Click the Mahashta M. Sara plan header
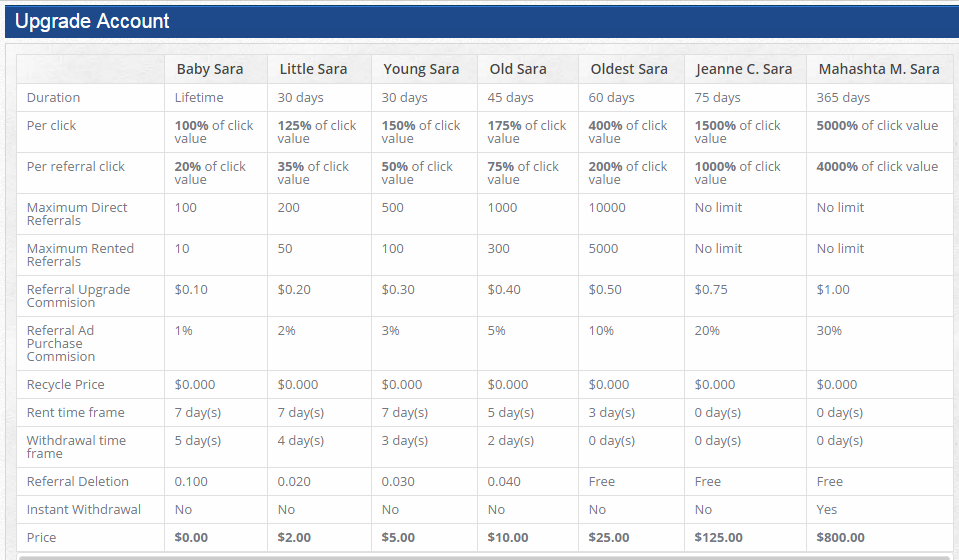Viewport: 959px width, 560px height. point(879,69)
